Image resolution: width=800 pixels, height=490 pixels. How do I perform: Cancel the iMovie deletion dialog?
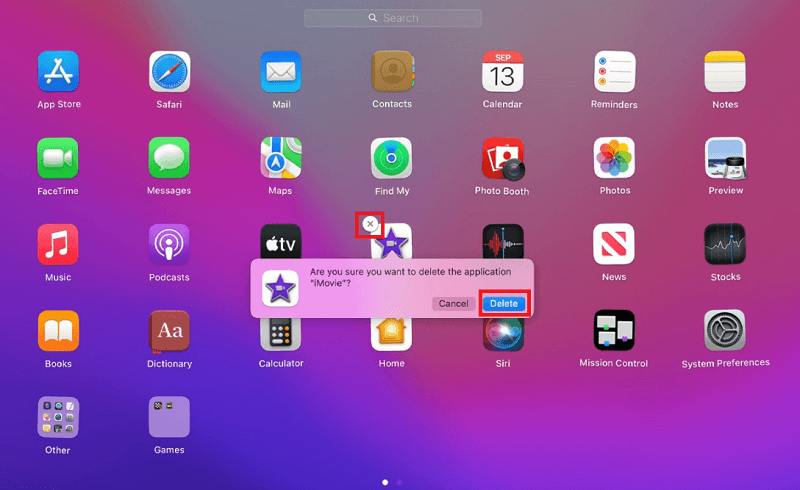pyautogui.click(x=453, y=303)
